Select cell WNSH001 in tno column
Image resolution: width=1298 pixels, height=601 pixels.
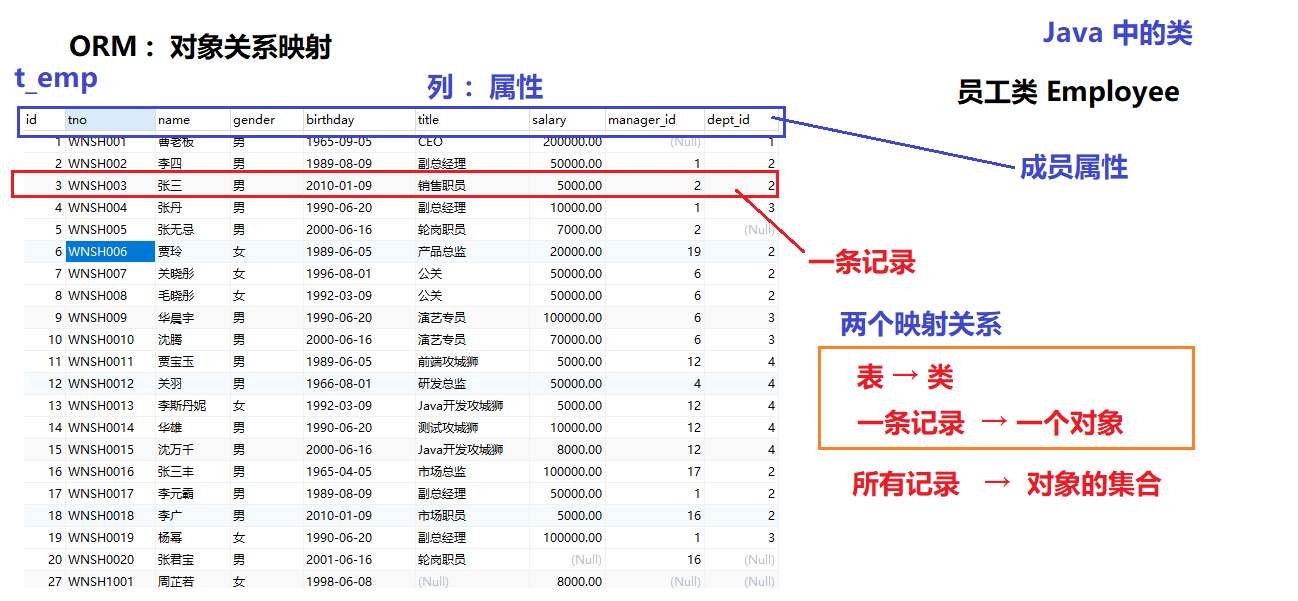click(x=110, y=142)
